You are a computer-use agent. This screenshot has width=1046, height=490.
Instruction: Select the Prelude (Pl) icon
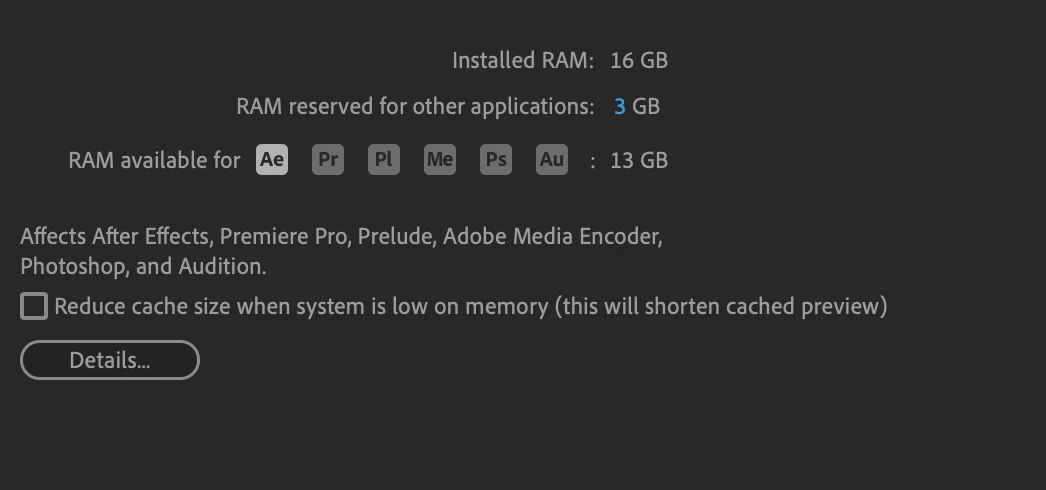tap(384, 160)
